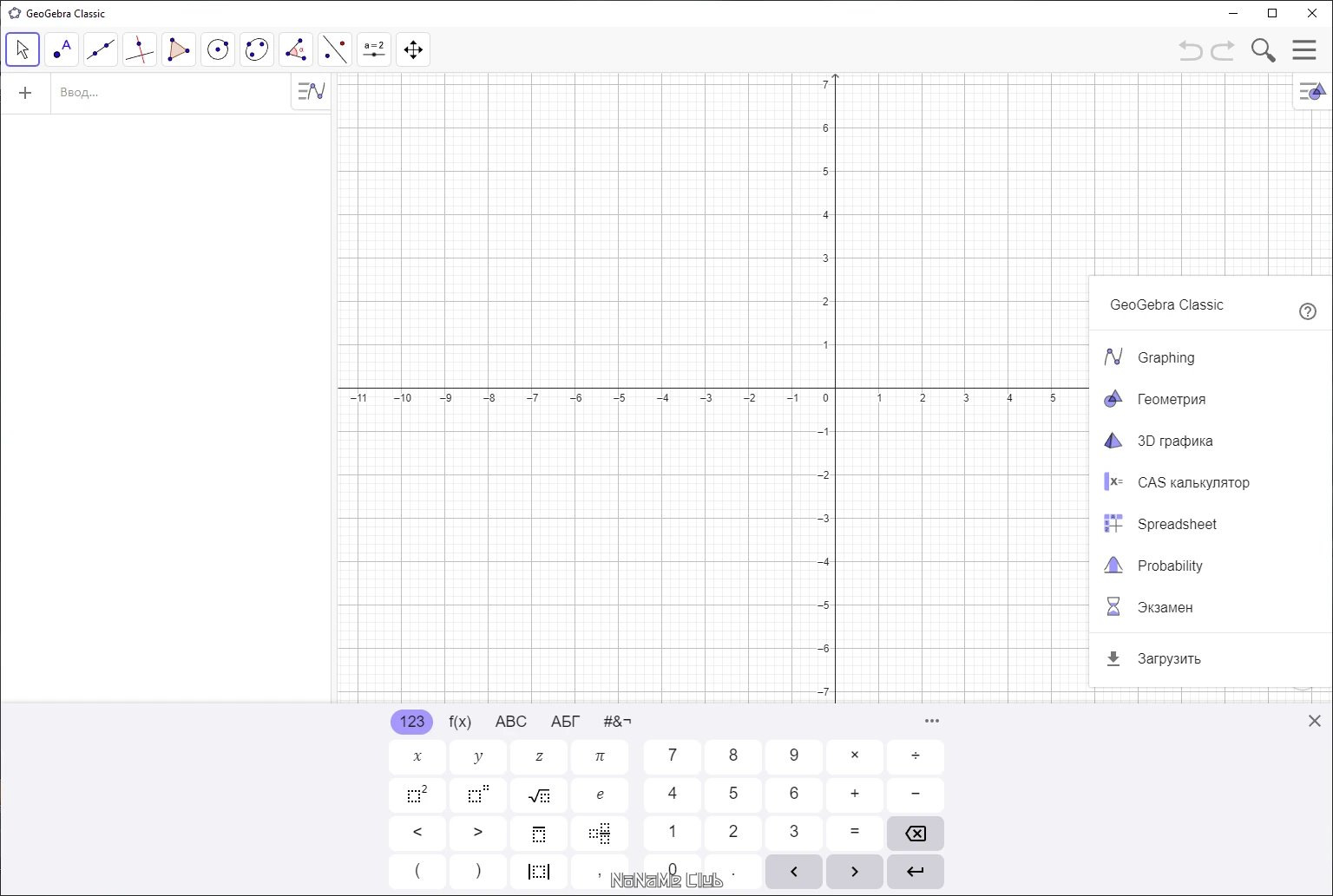Viewport: 1333px width, 896px height.
Task: Select the Reflect about Line tool
Action: click(335, 49)
